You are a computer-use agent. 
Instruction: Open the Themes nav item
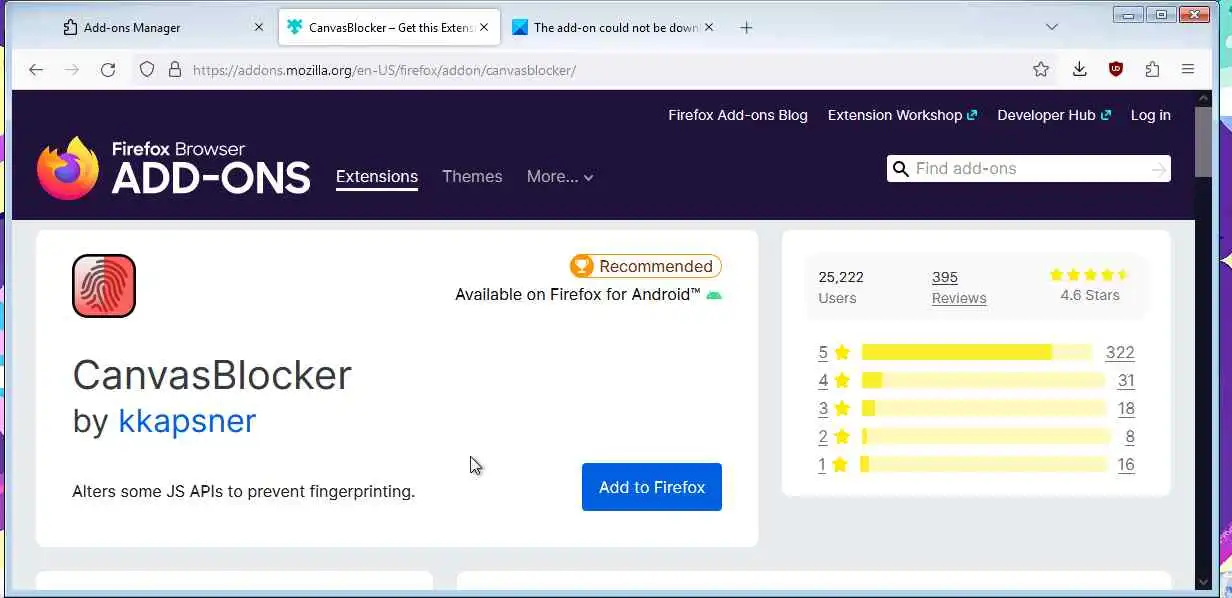472,177
